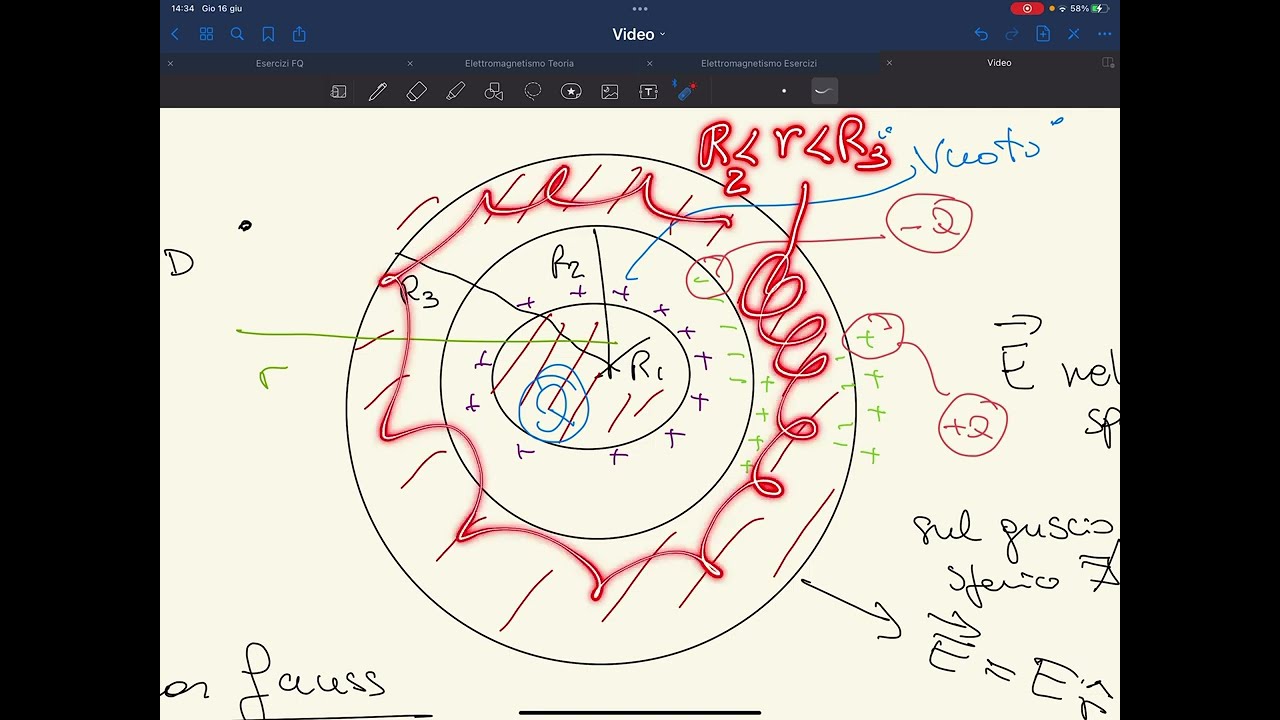This screenshot has width=1280, height=720.
Task: Close the Video tab
Action: [x=890, y=63]
